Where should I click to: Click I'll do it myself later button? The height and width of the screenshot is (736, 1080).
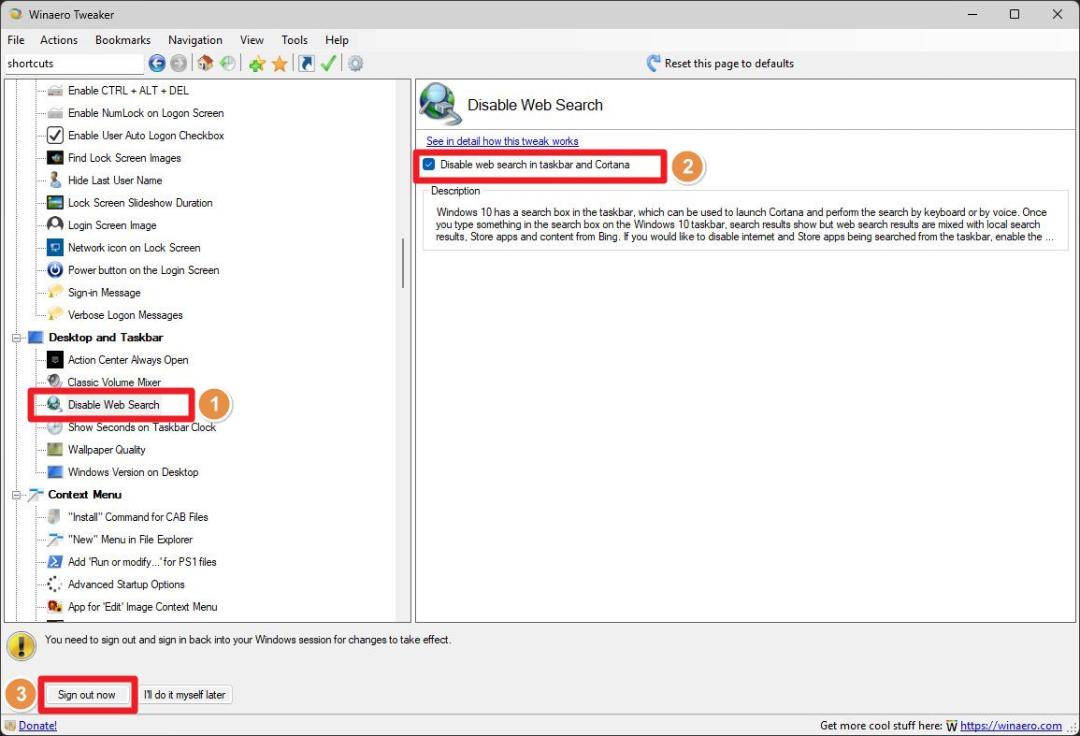click(185, 695)
